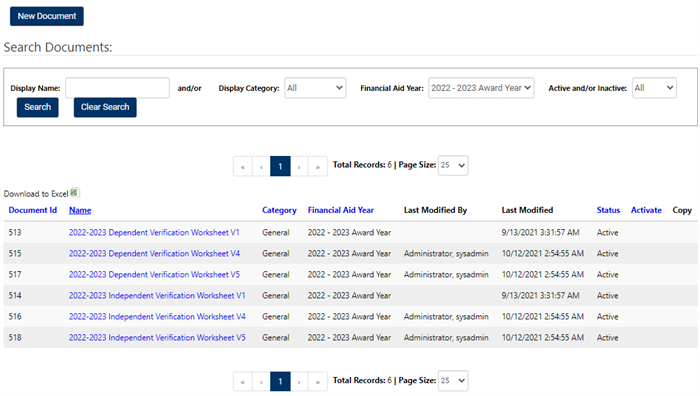Open Independent Verification Worksheet V4 link
Image resolution: width=700 pixels, height=396 pixels.
(157, 317)
